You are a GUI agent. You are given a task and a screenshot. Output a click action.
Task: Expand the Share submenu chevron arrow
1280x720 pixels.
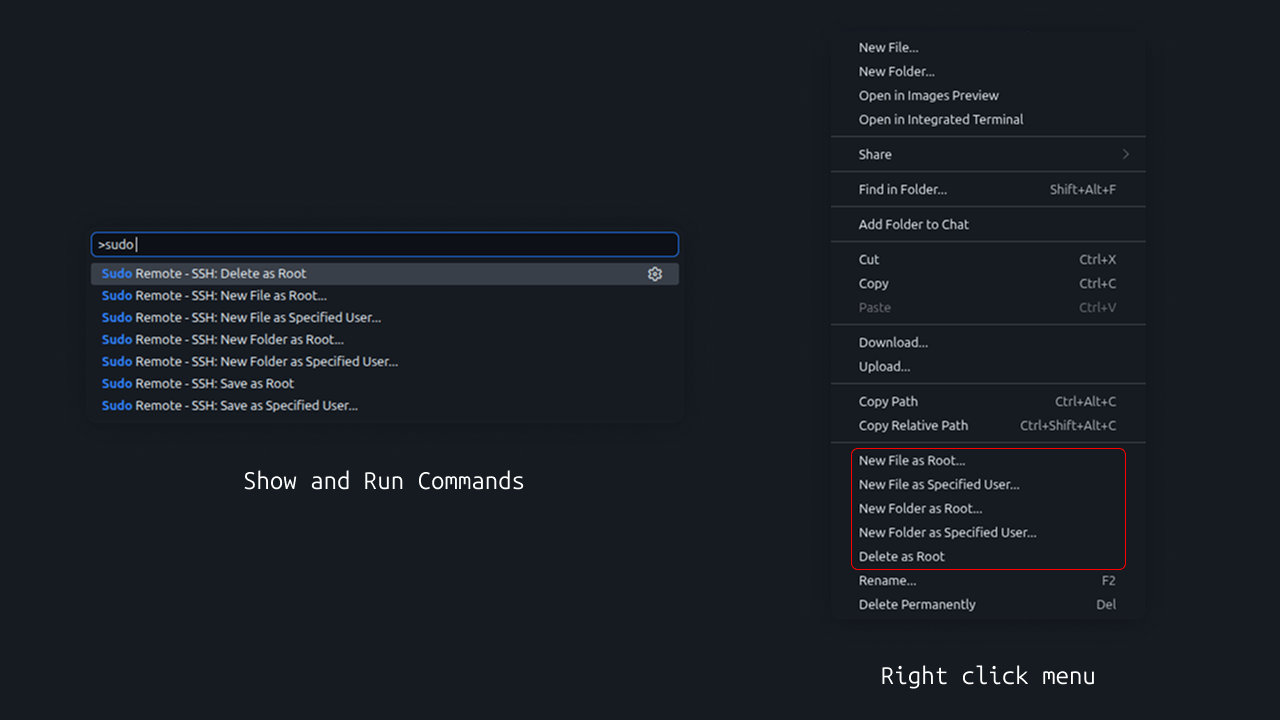click(x=1125, y=155)
